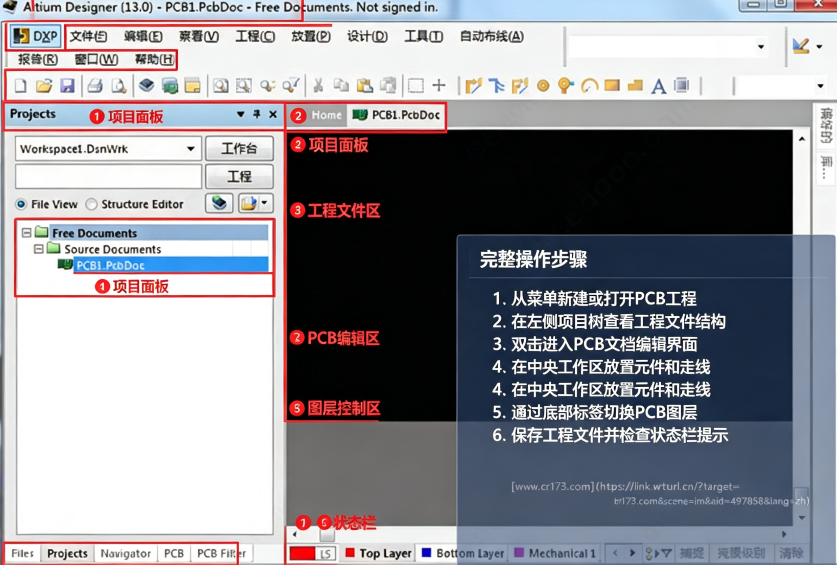837x565 pixels.
Task: Click the Zoom Filtered Objects icon
Action: tap(291, 85)
